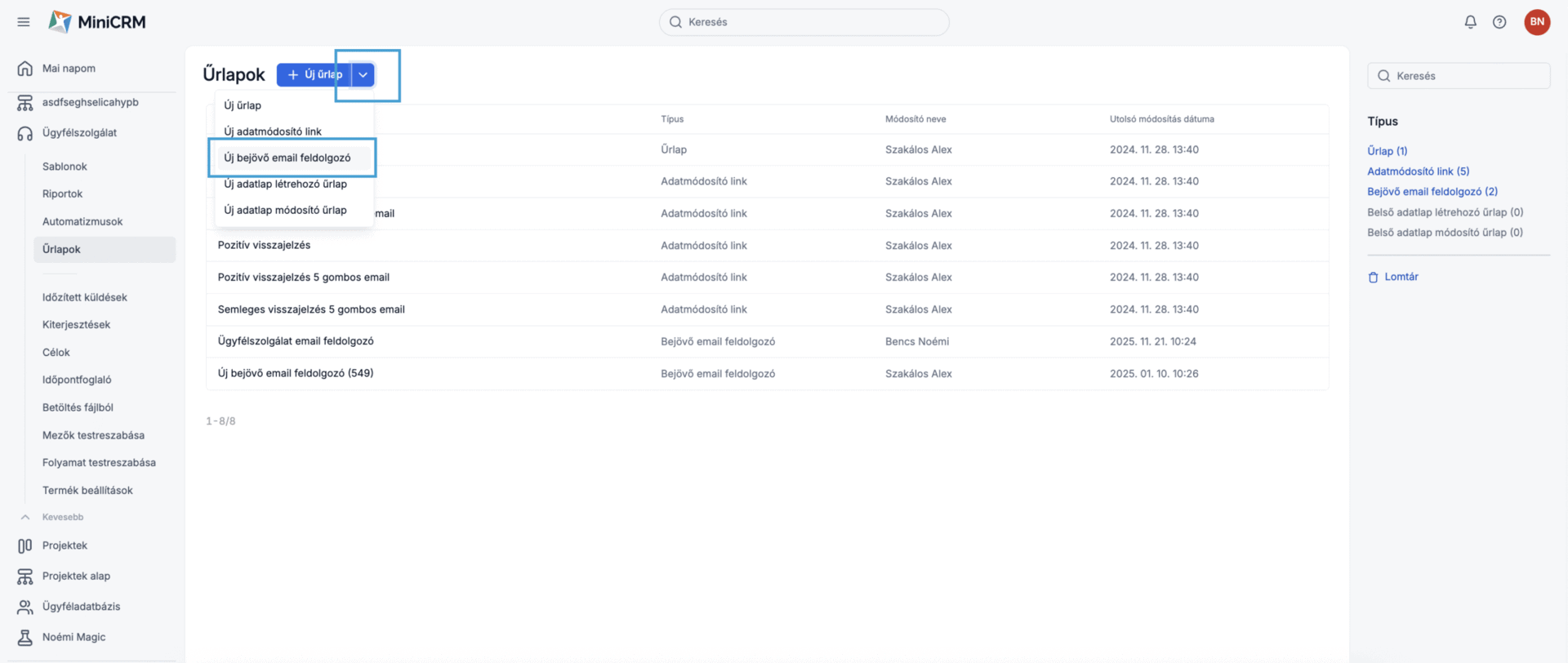This screenshot has width=1568, height=663.
Task: Click the top Keresés search field
Action: 804,22
